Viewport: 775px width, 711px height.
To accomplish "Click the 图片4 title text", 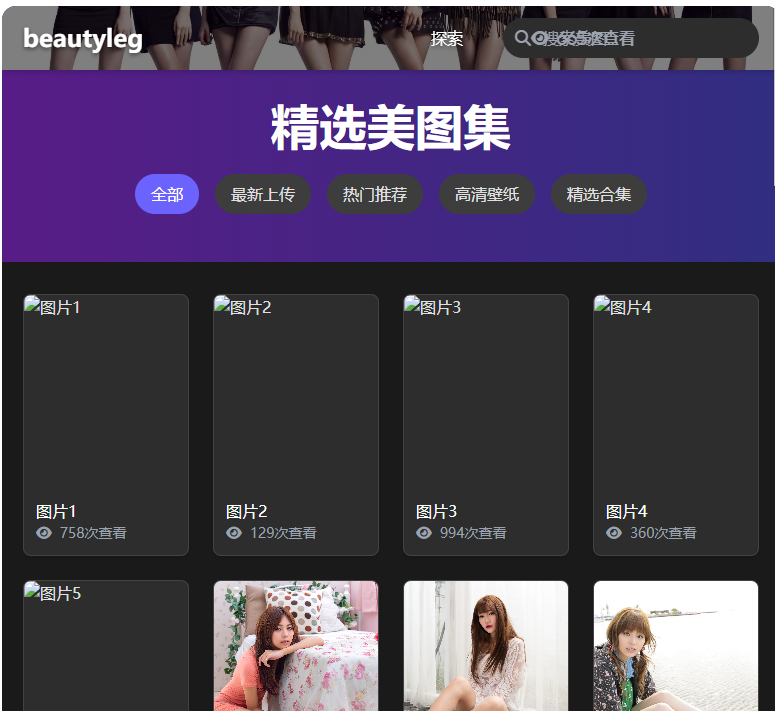I will click(626, 511).
